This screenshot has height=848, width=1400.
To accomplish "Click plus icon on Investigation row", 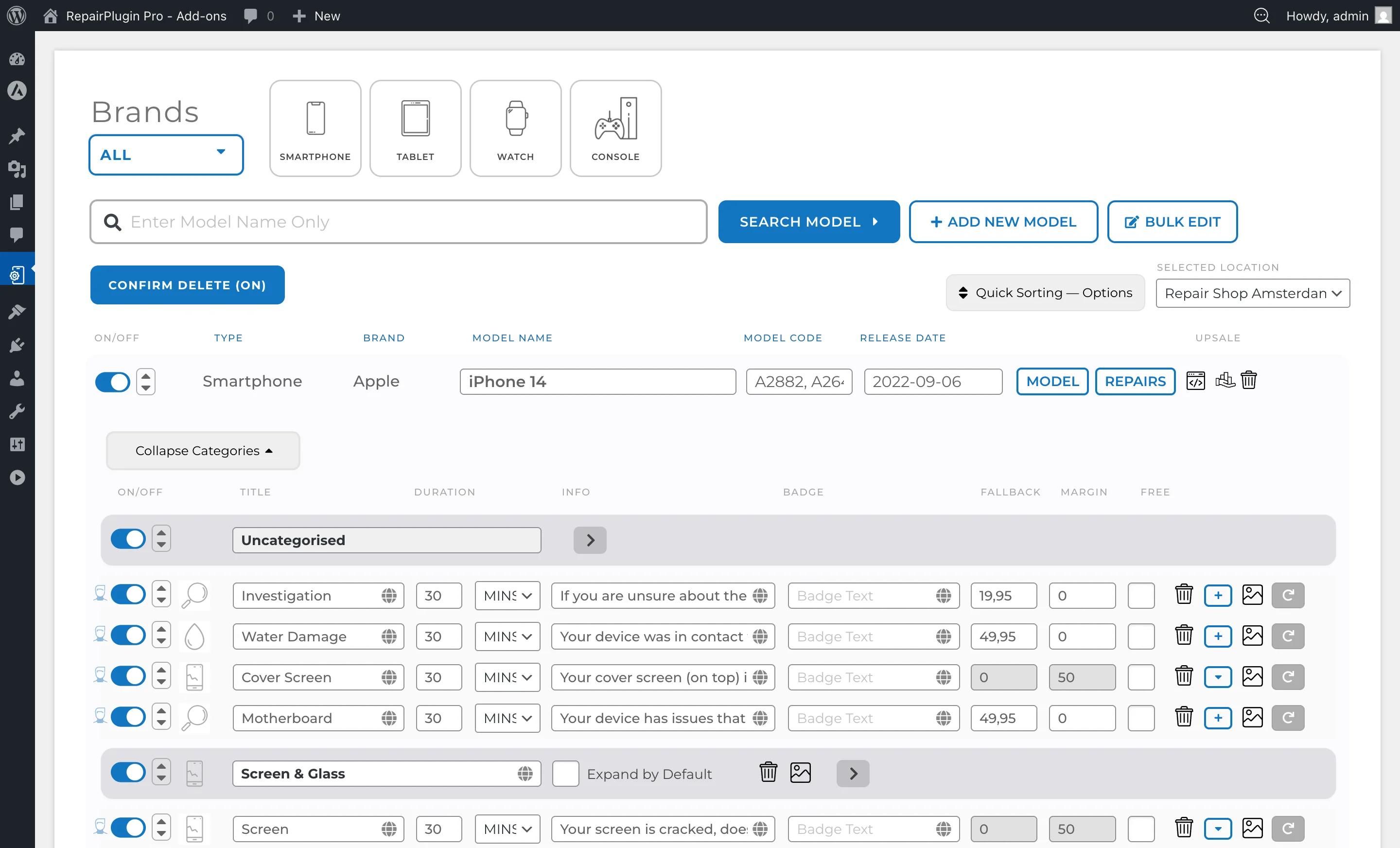I will tap(1218, 595).
